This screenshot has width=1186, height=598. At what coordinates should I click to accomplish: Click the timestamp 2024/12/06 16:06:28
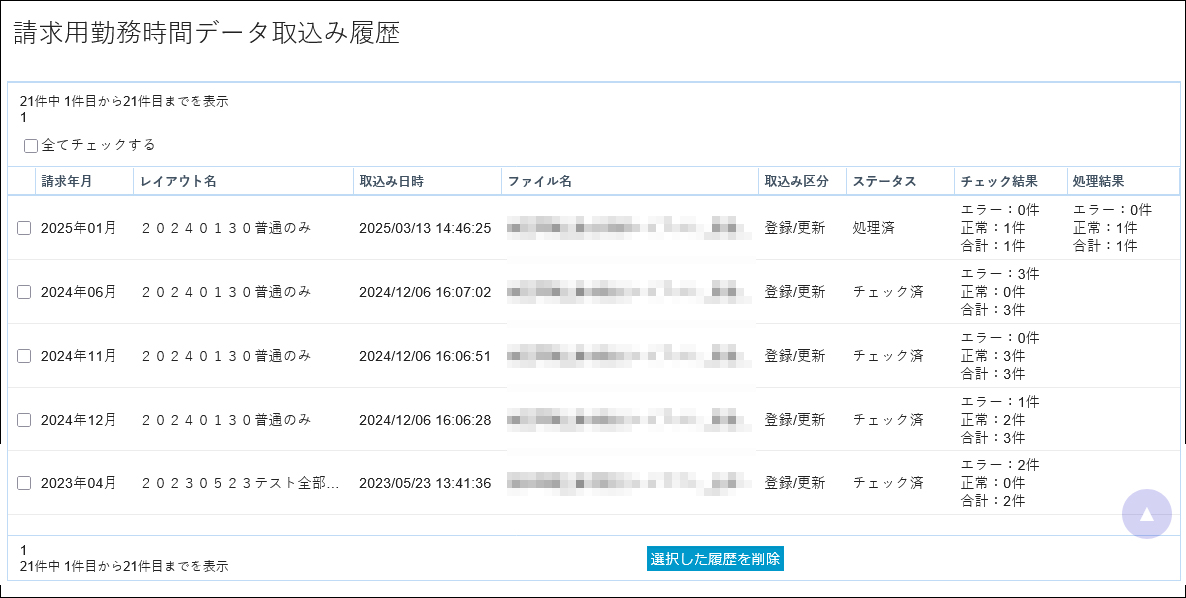[x=425, y=420]
